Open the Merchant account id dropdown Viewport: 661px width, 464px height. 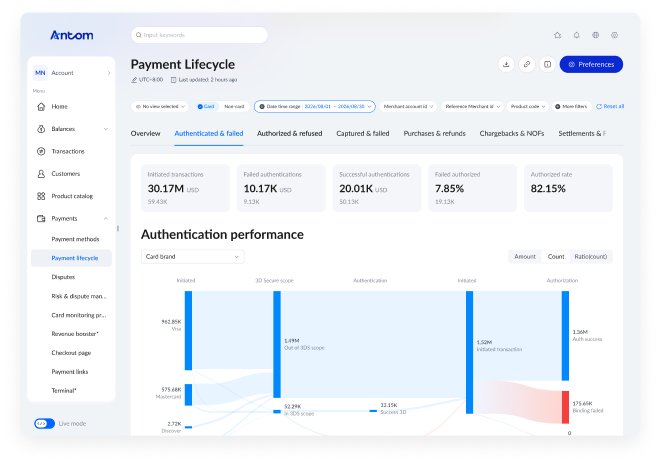pos(408,107)
